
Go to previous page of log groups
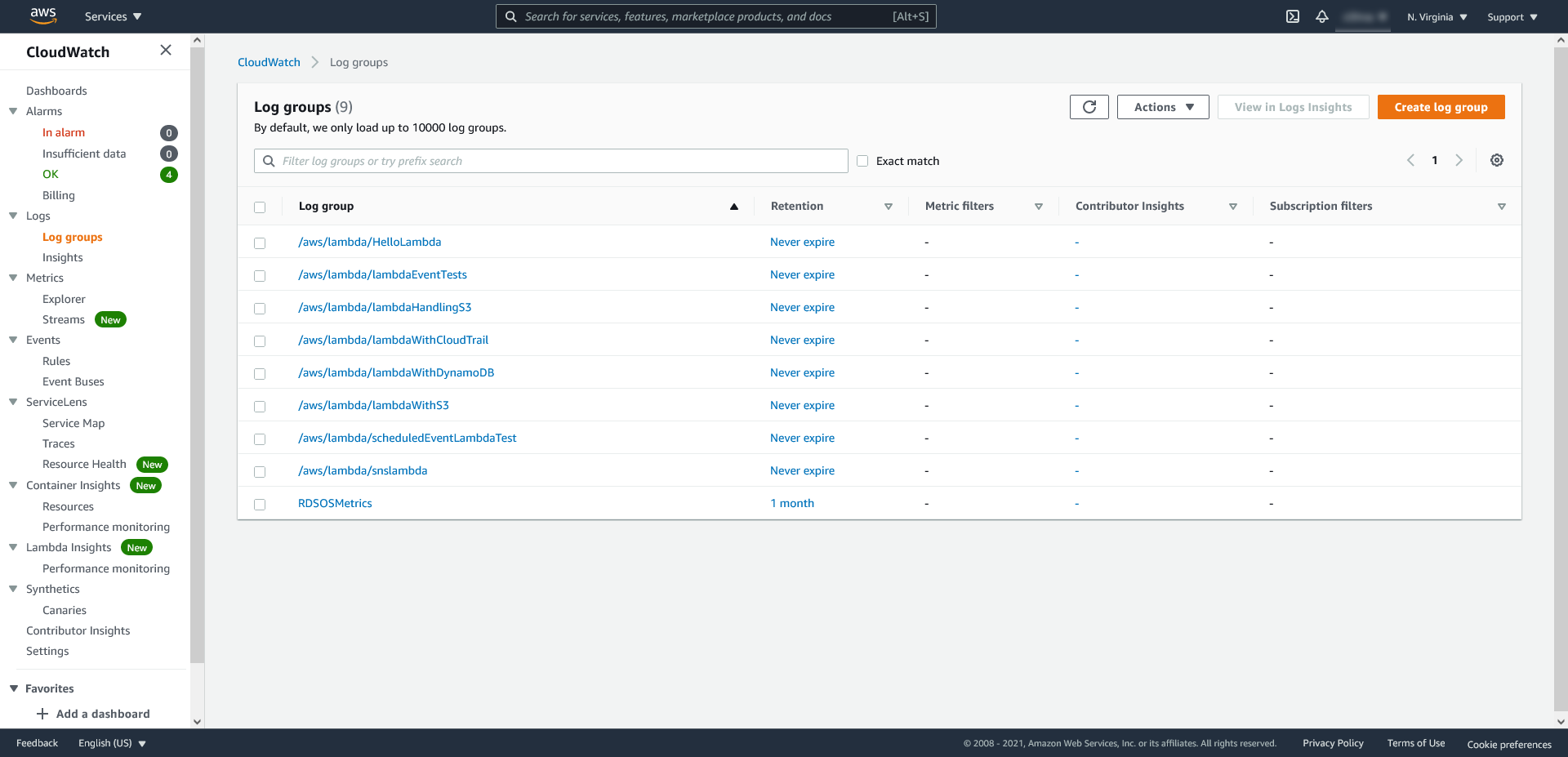coord(1410,160)
